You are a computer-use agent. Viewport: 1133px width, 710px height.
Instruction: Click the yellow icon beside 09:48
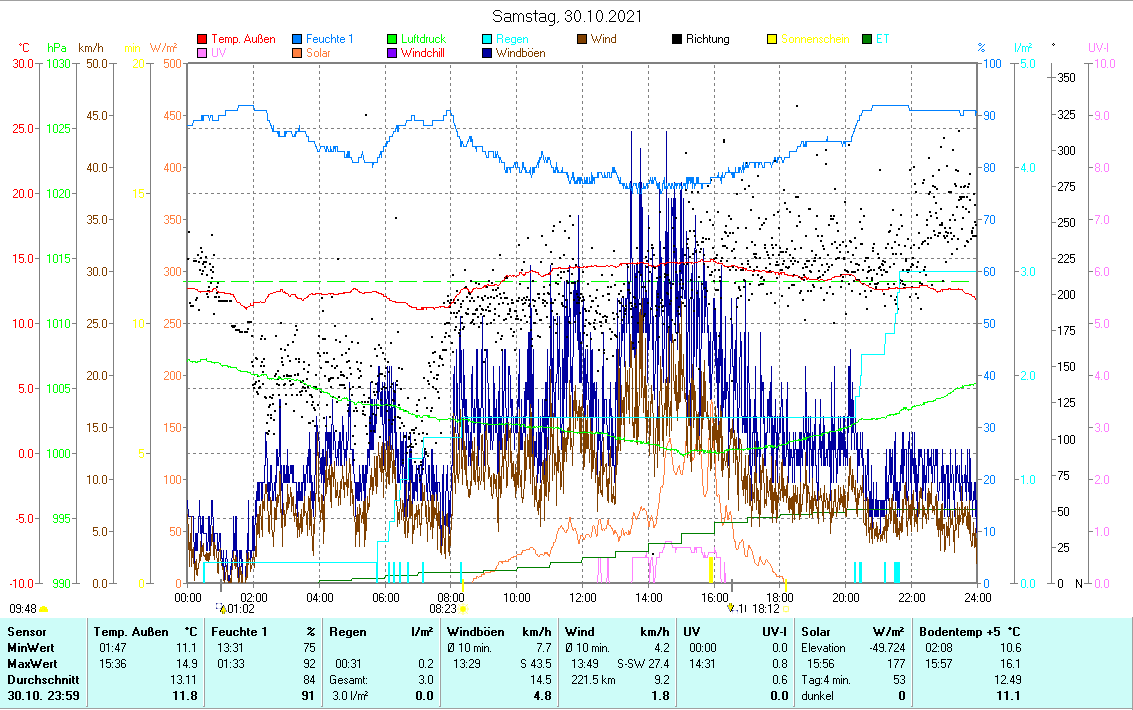44,608
